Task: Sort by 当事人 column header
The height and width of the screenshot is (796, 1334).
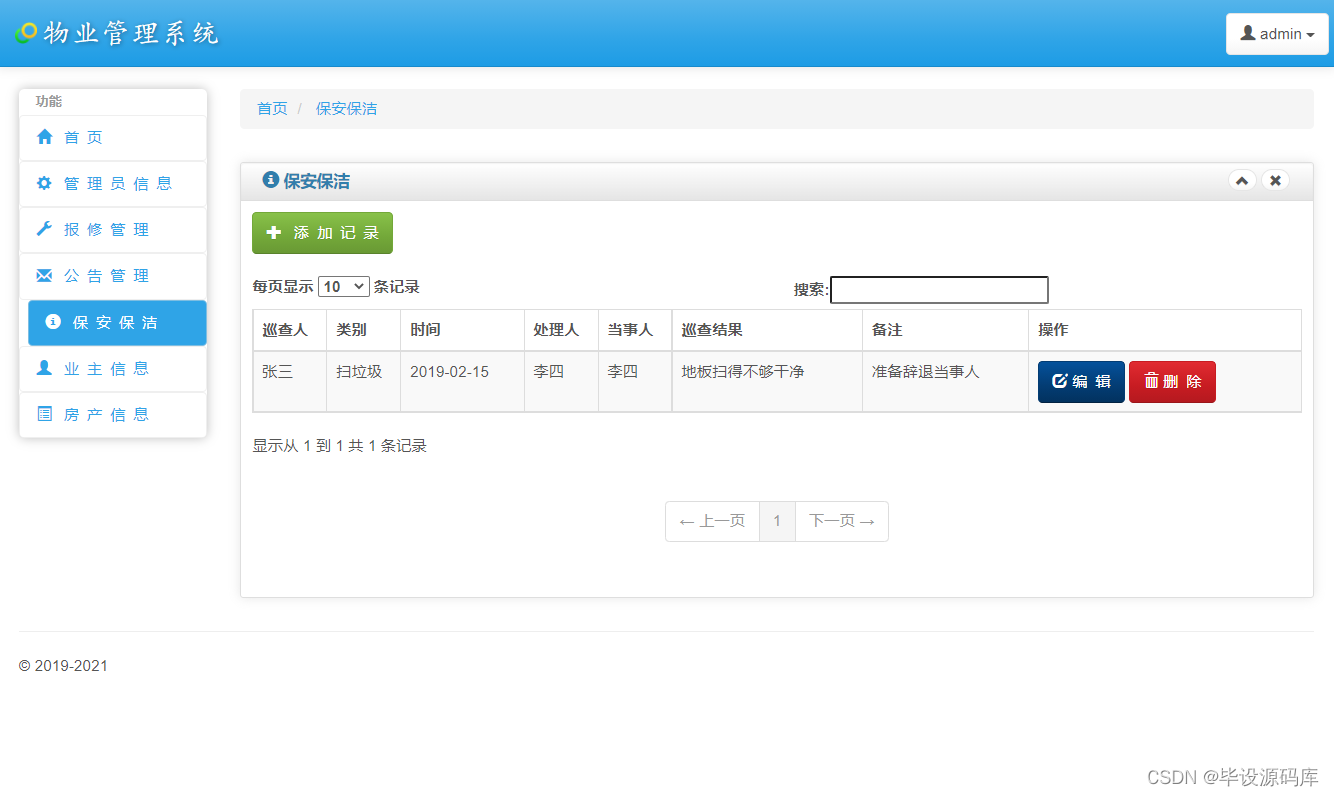Action: tap(635, 330)
